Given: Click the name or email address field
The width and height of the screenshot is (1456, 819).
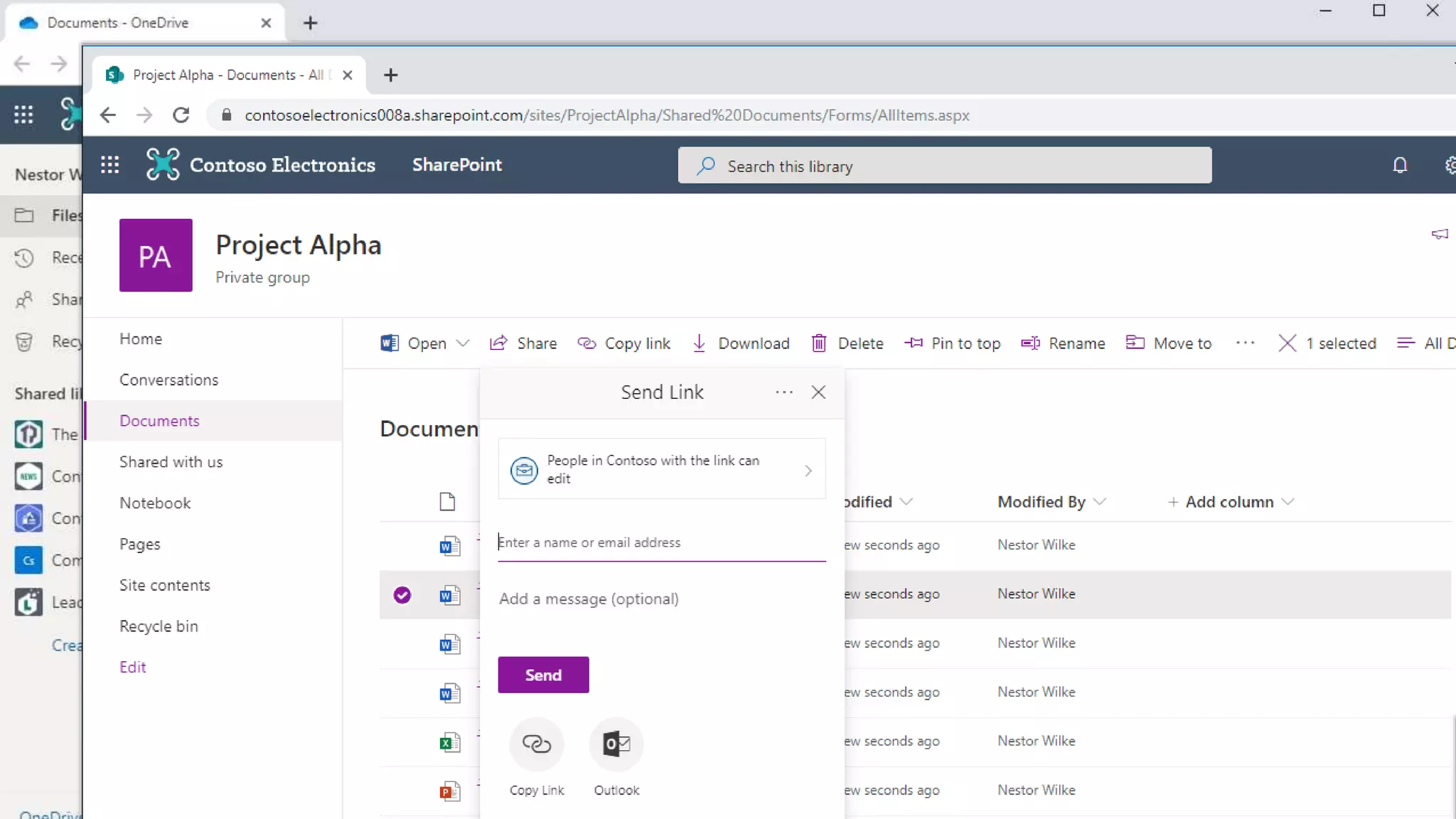Looking at the screenshot, I should click(660, 542).
